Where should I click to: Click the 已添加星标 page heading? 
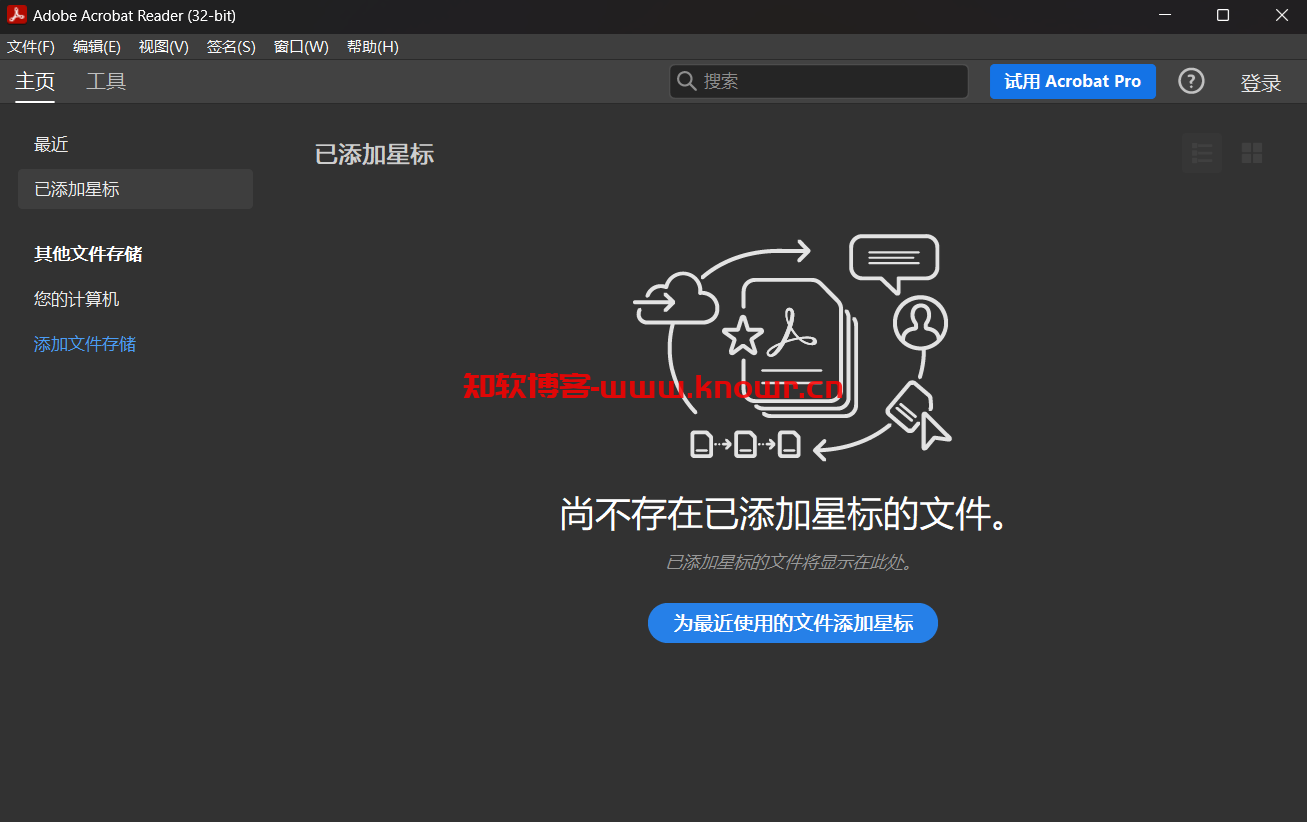[x=374, y=154]
